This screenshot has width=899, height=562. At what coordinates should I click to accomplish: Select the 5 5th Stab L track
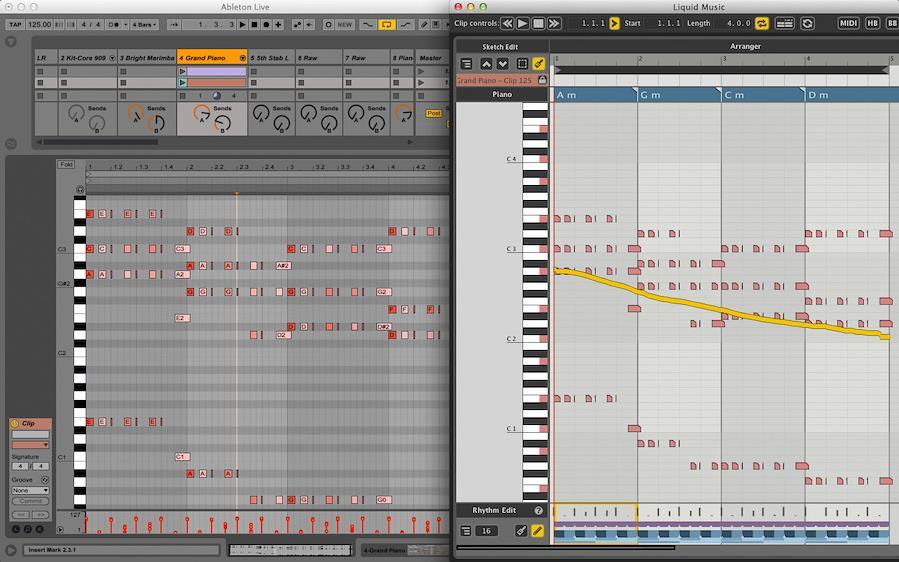[x=271, y=58]
